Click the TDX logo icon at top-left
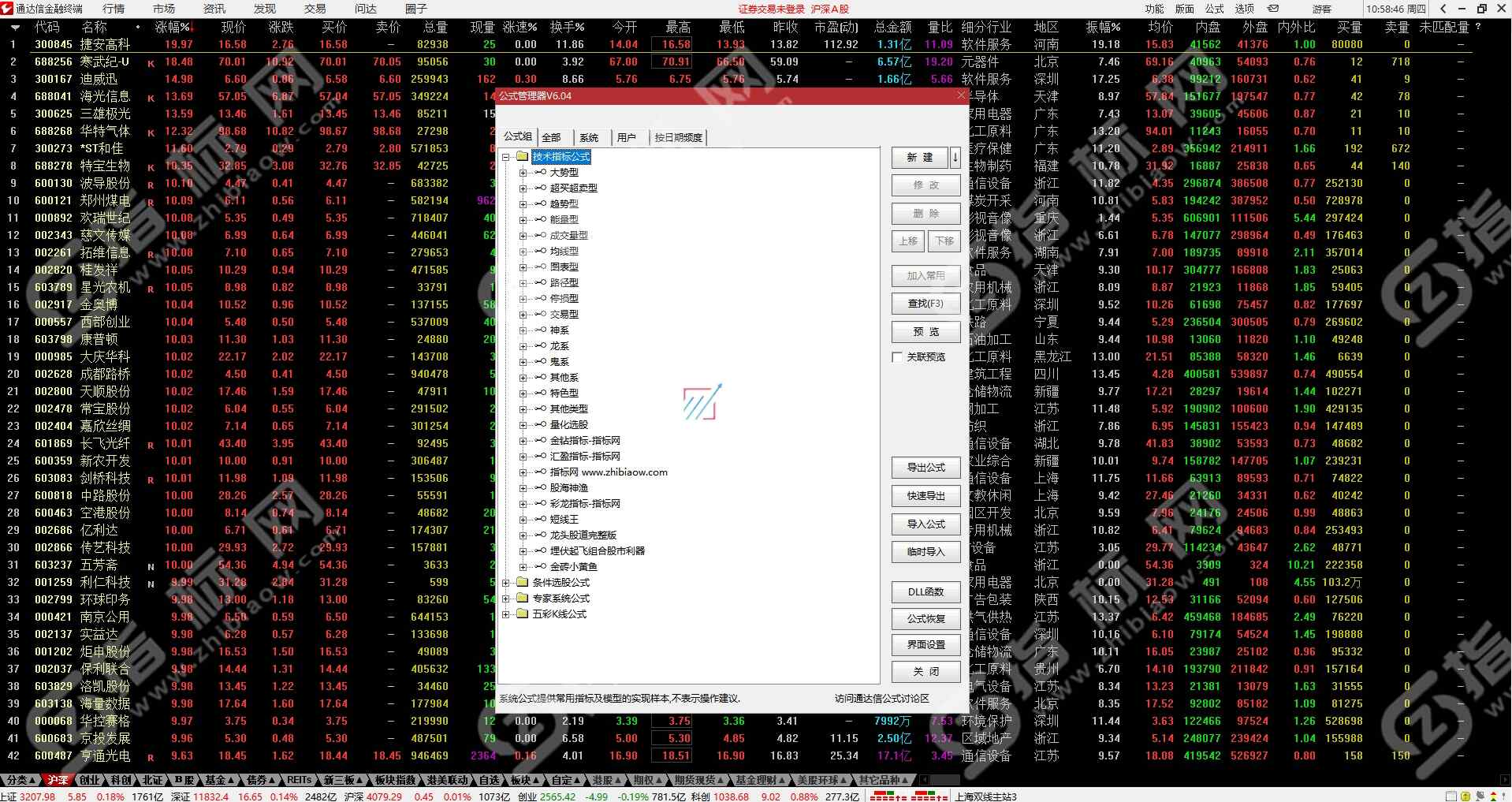The height and width of the screenshot is (802, 1512). [x=7, y=9]
